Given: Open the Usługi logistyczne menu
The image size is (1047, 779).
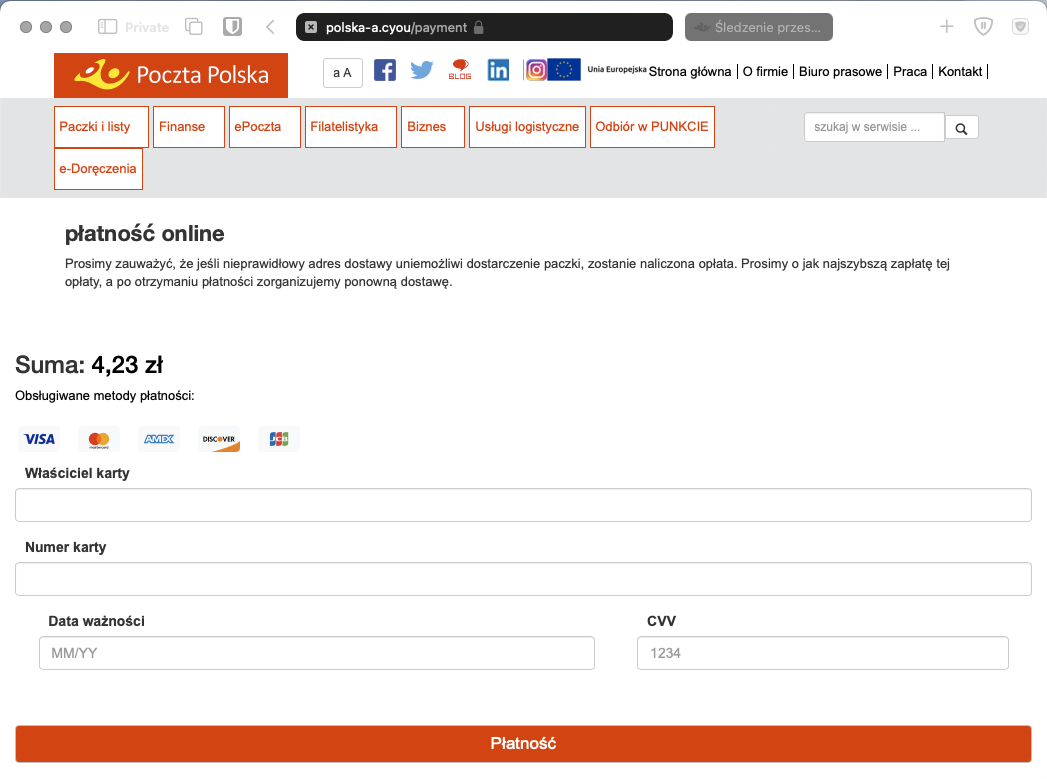Looking at the screenshot, I should click(527, 127).
